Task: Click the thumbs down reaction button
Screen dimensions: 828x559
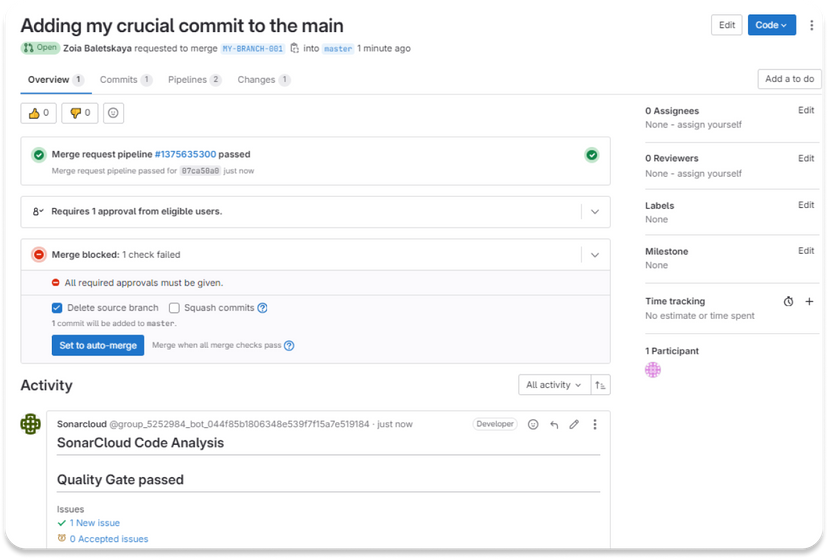Action: tap(79, 113)
